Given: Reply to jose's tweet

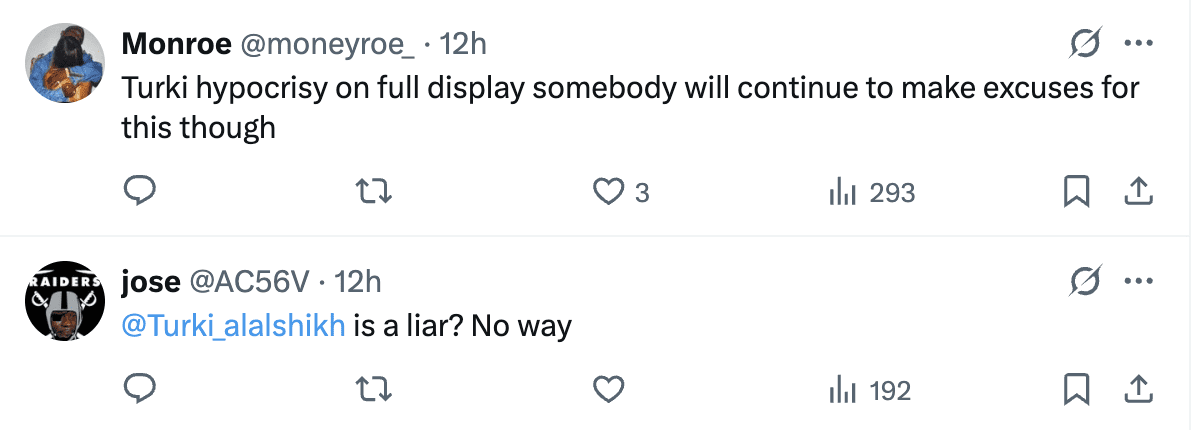Looking at the screenshot, I should [x=138, y=390].
